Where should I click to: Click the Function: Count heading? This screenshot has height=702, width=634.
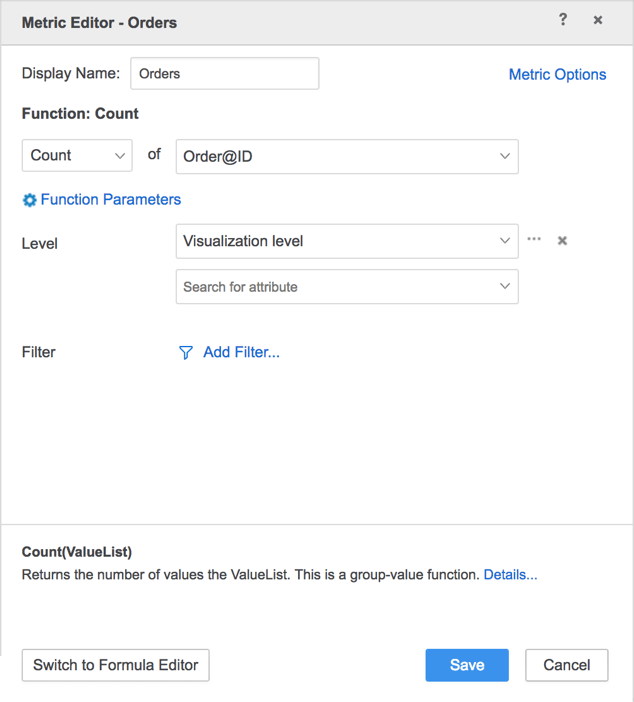[x=80, y=114]
